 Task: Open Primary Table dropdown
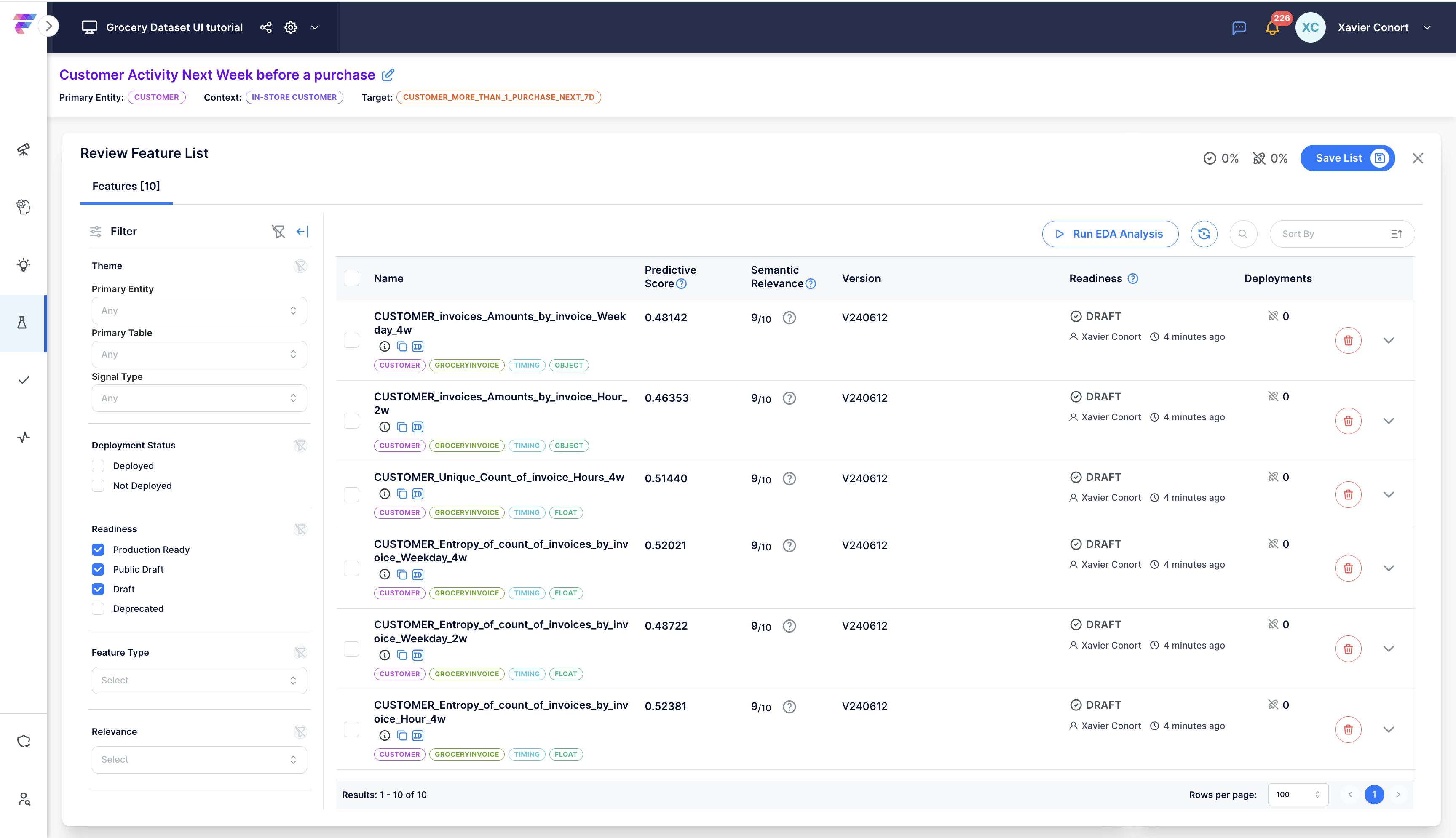click(x=199, y=355)
